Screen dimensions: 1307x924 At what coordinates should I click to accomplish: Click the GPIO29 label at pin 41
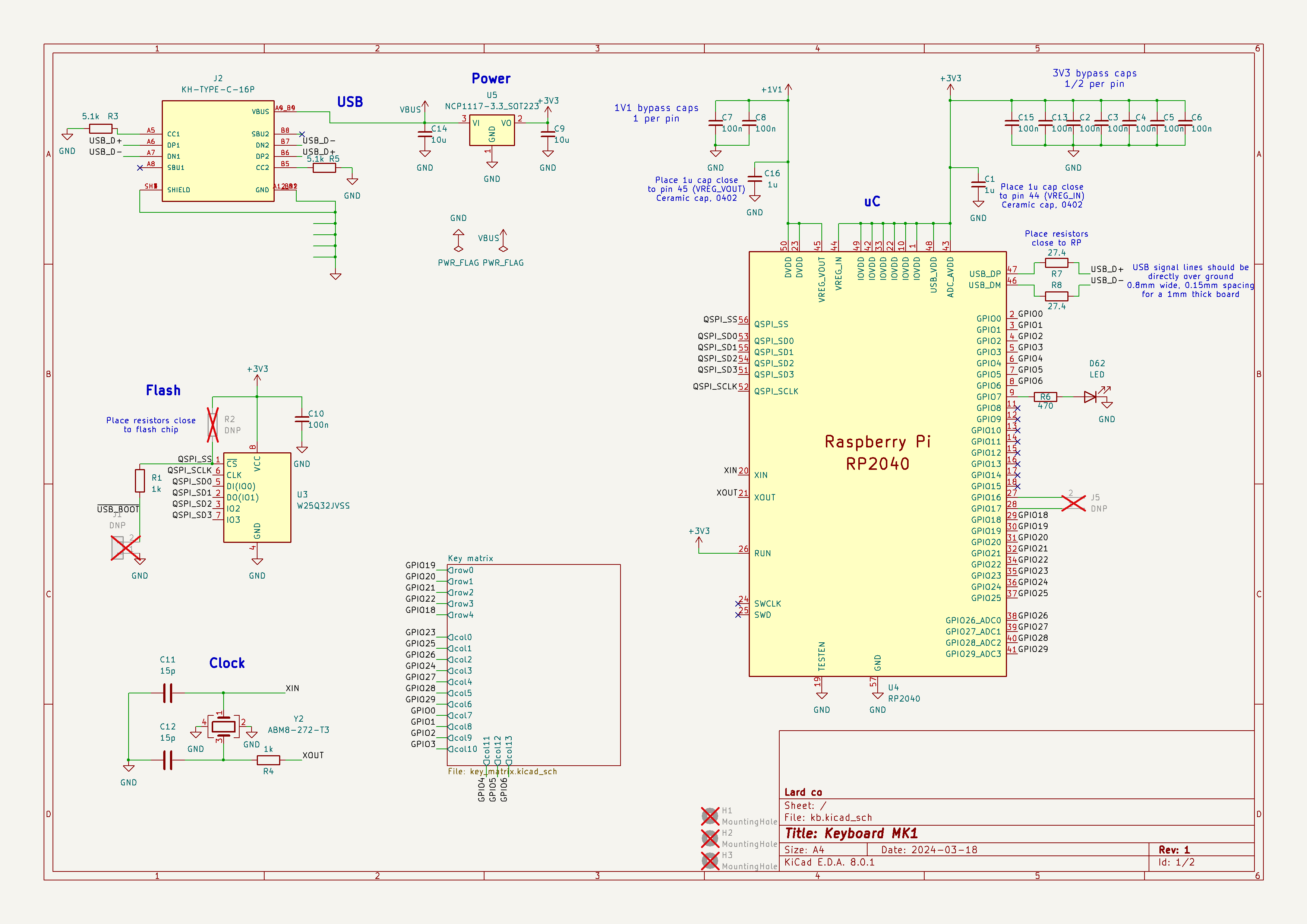tap(1033, 649)
